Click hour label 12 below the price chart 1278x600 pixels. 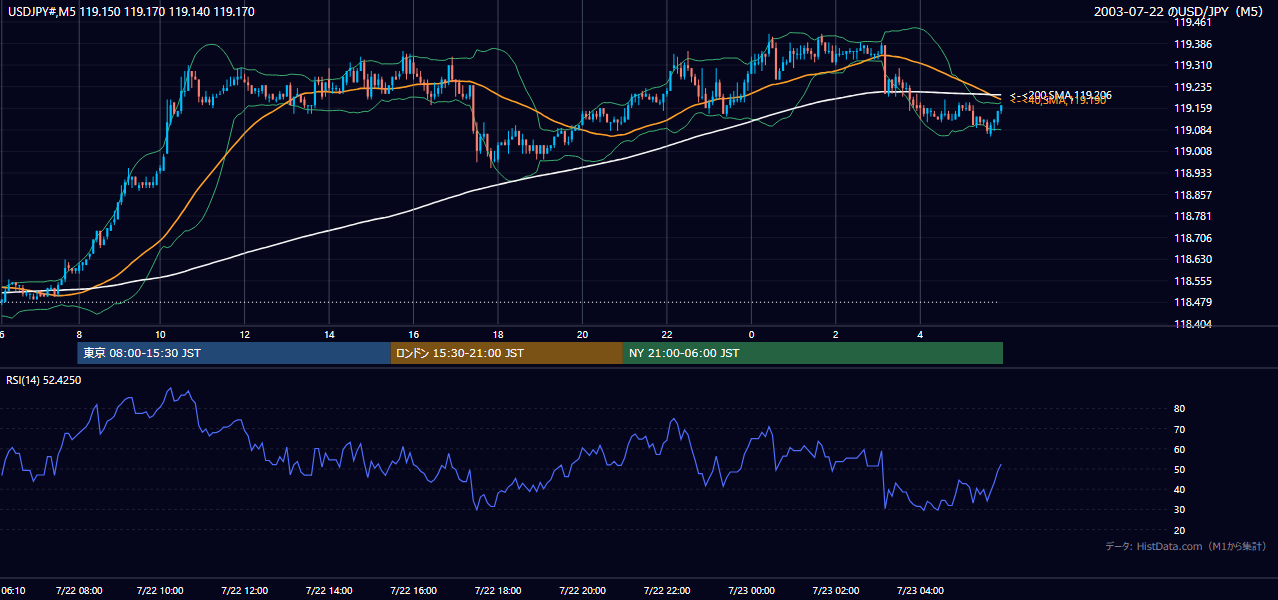[244, 334]
